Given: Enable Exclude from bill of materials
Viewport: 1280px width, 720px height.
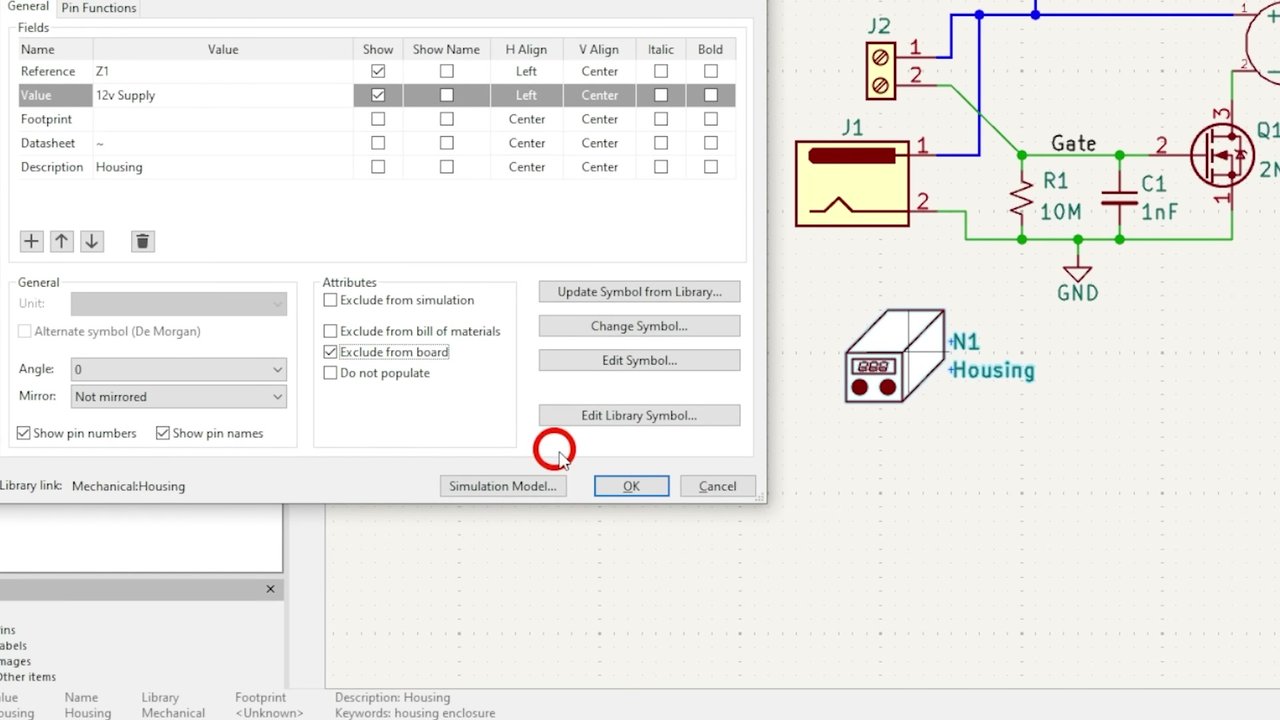Looking at the screenshot, I should coord(330,331).
